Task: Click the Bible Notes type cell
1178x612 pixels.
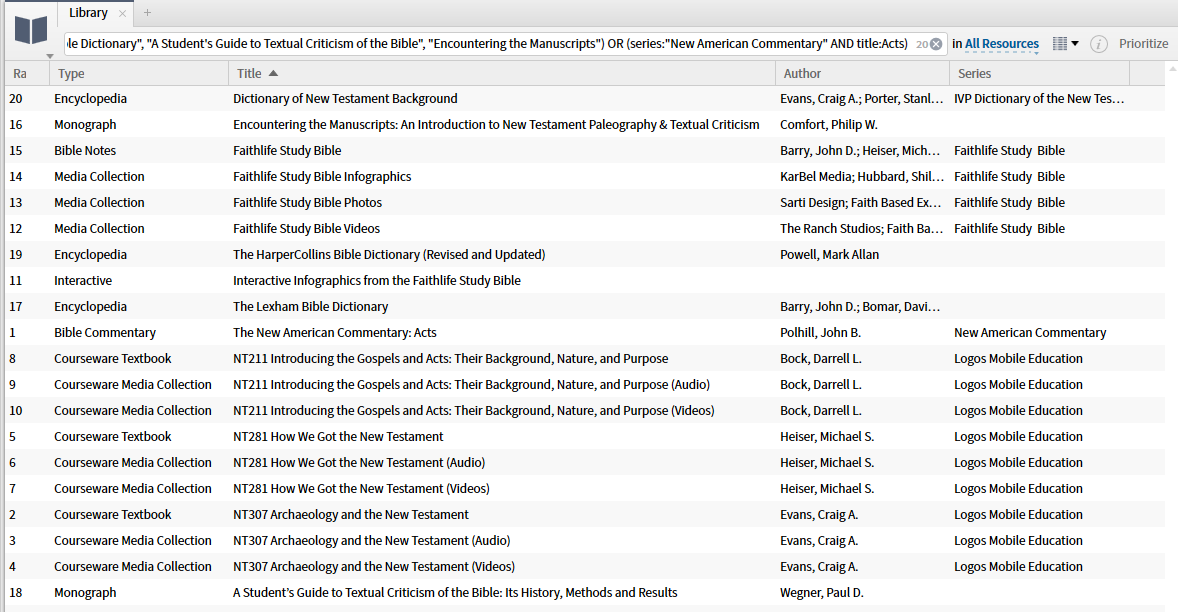Action: [85, 150]
